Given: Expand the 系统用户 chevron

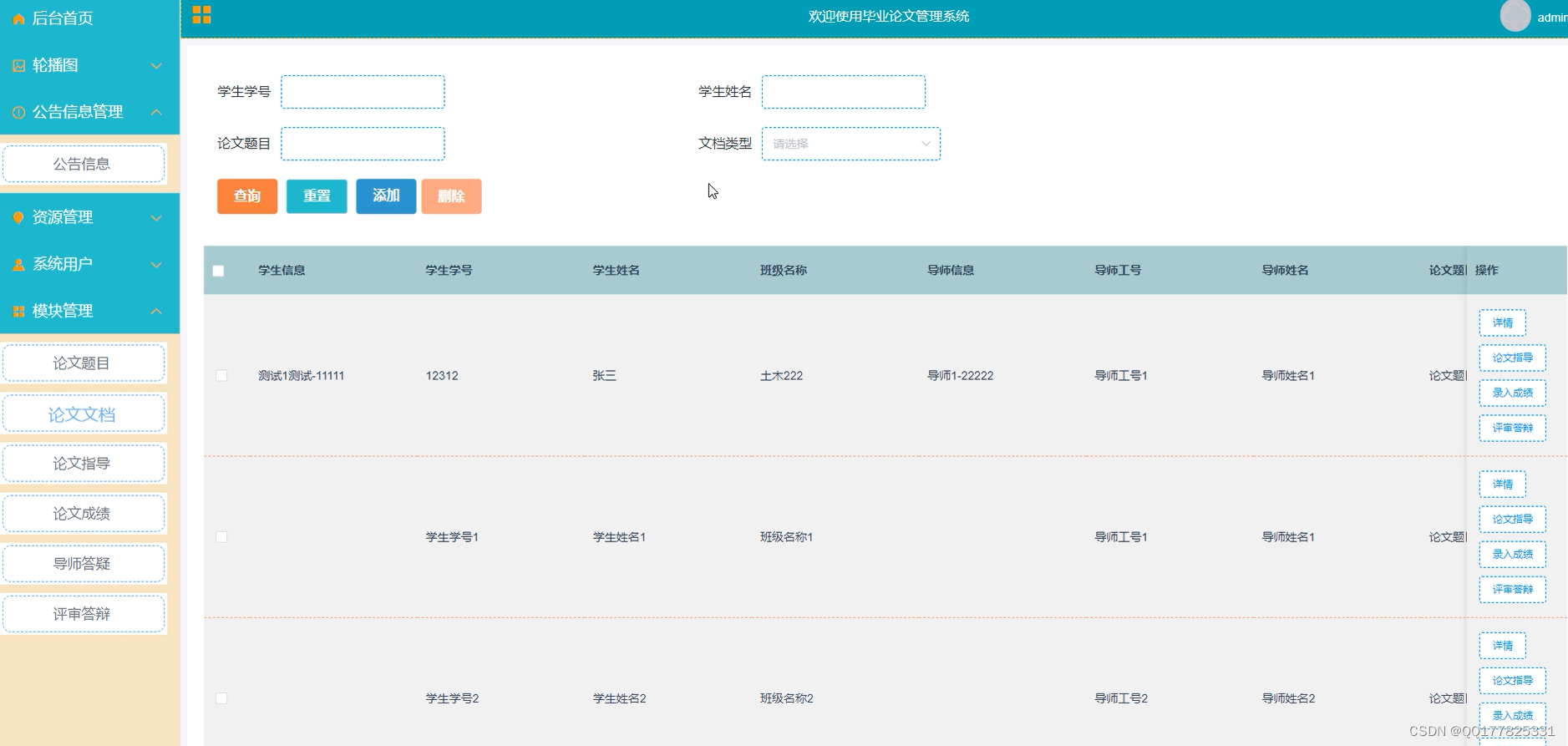Looking at the screenshot, I should pos(156,264).
